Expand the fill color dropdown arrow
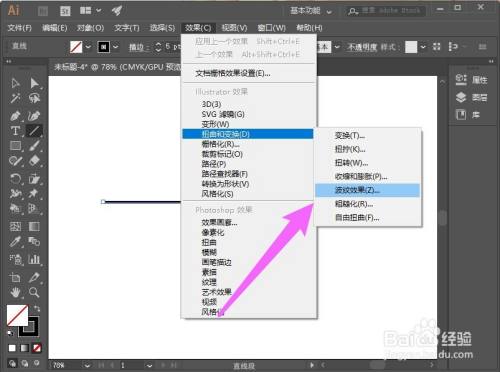The image size is (500, 372). [x=88, y=47]
